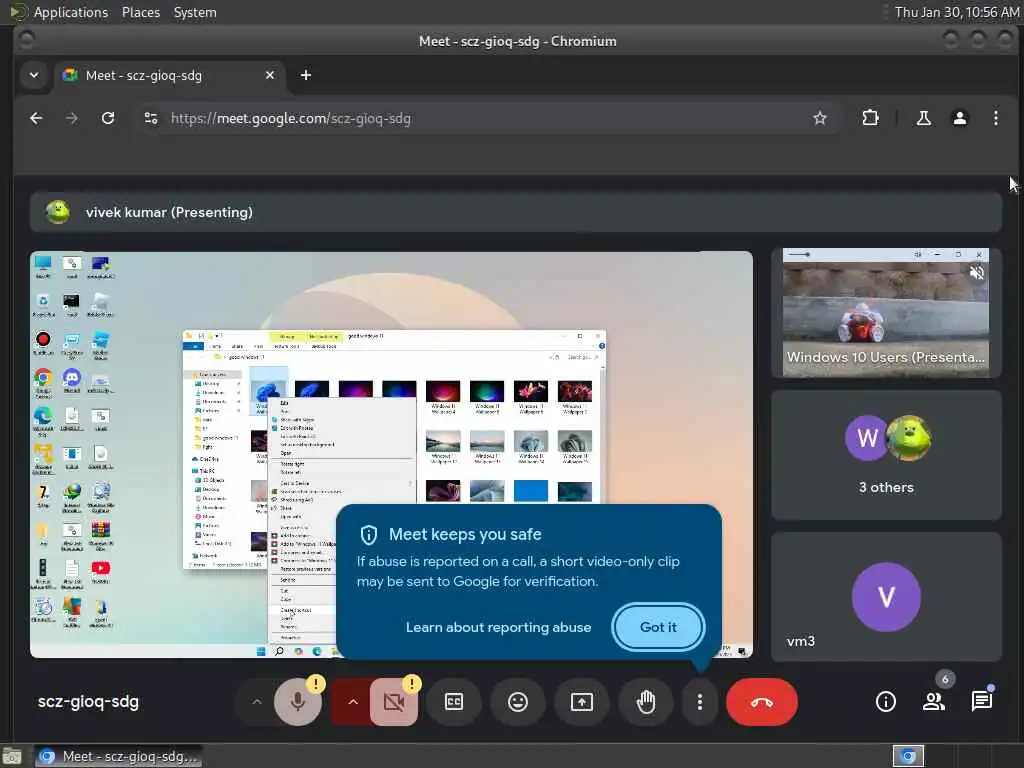Click muted speaker icon on Windows 10 Users tile

click(x=977, y=273)
